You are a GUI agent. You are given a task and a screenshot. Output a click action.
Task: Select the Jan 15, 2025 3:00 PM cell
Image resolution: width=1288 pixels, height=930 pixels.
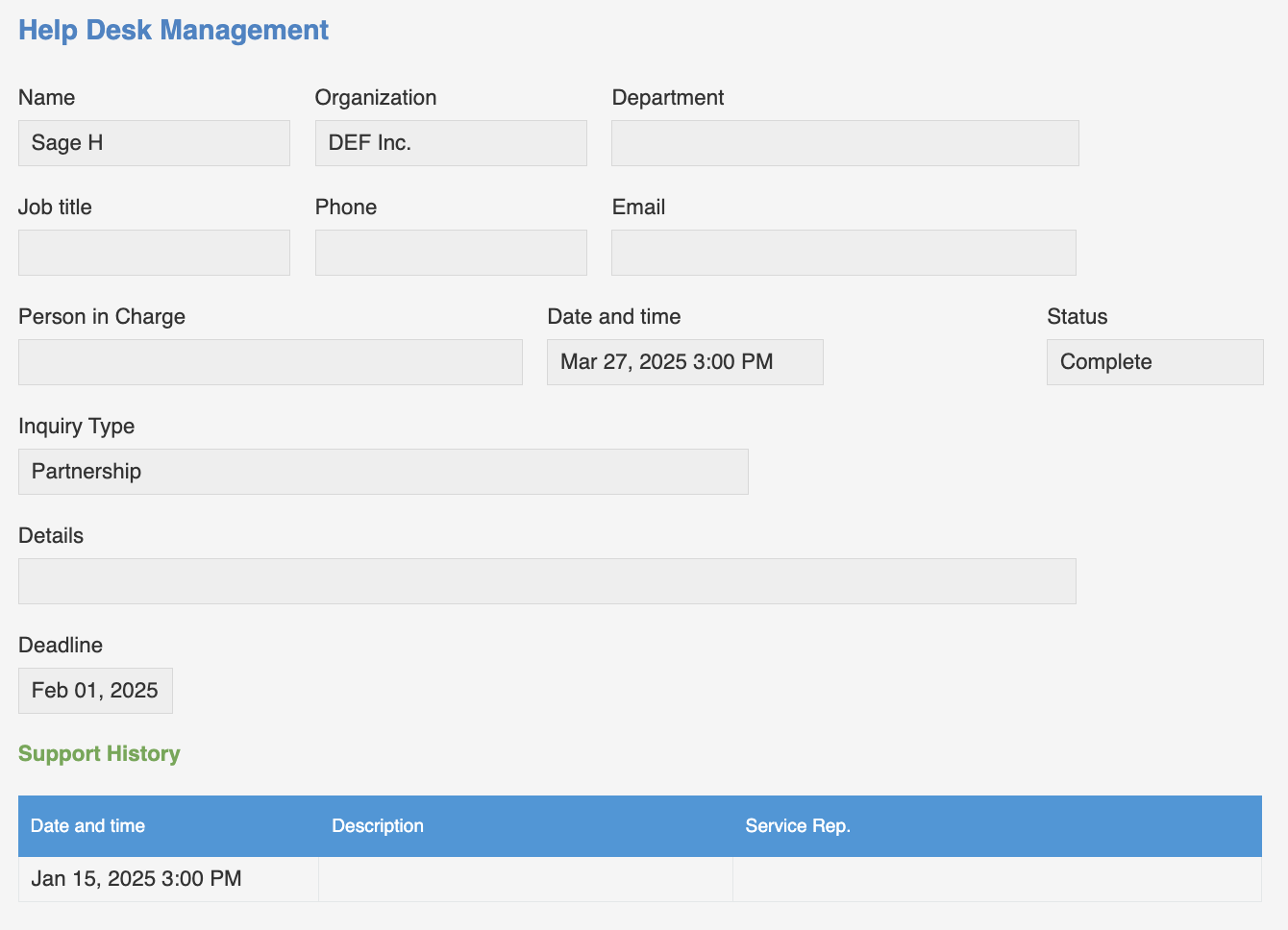click(x=136, y=879)
